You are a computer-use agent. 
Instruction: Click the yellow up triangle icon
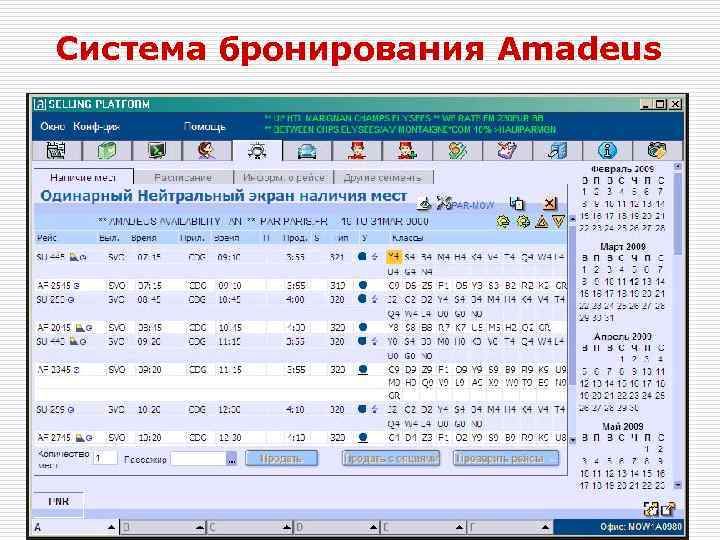542,222
